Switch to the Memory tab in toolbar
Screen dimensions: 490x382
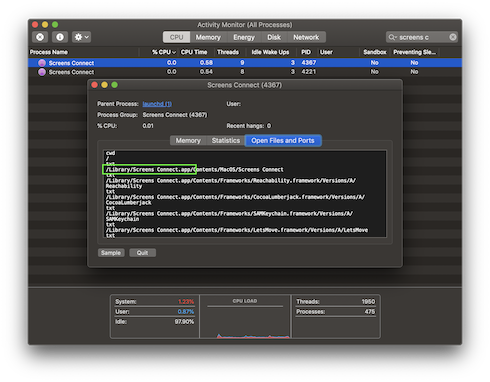208,37
